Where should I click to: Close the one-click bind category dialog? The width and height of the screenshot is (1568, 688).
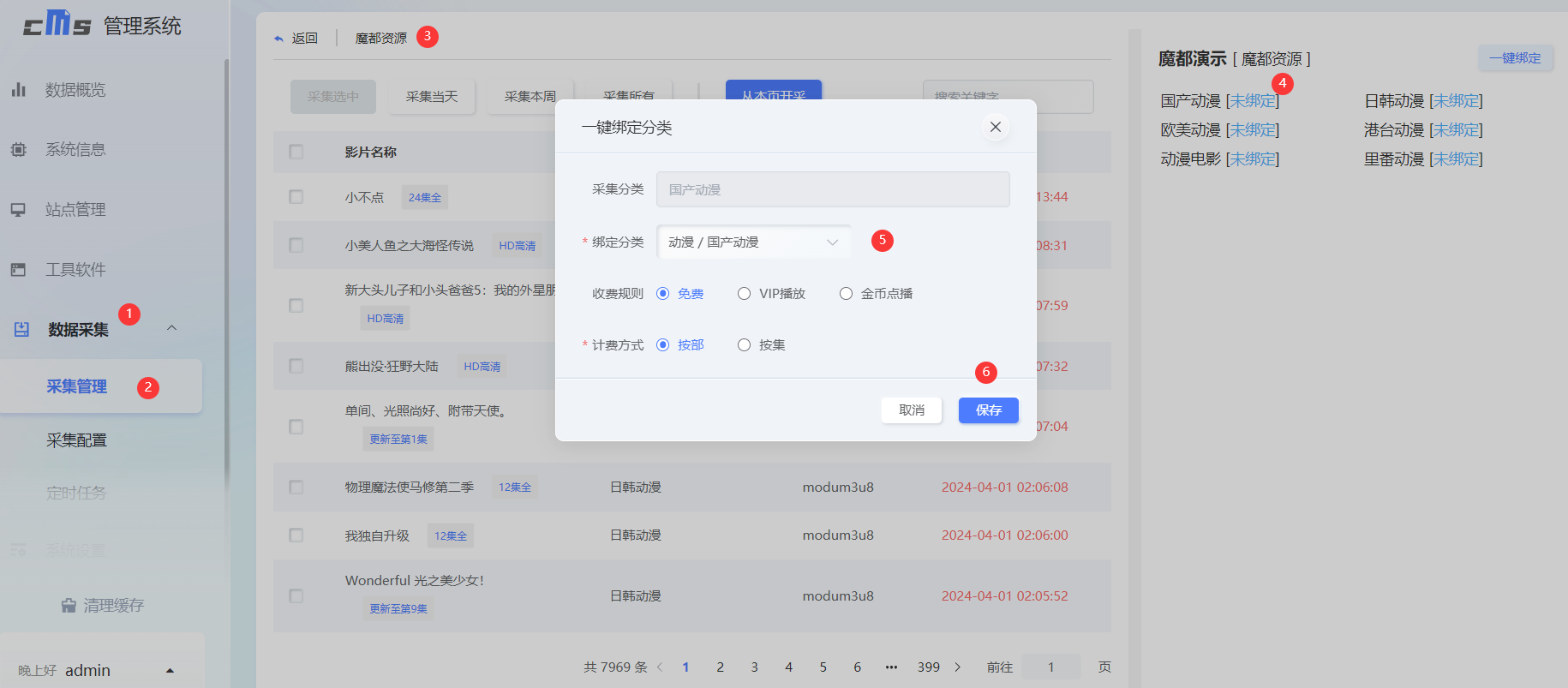tap(995, 128)
